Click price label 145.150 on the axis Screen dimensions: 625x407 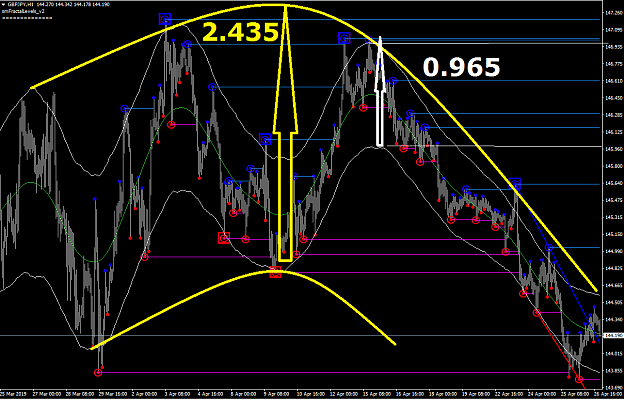614,234
